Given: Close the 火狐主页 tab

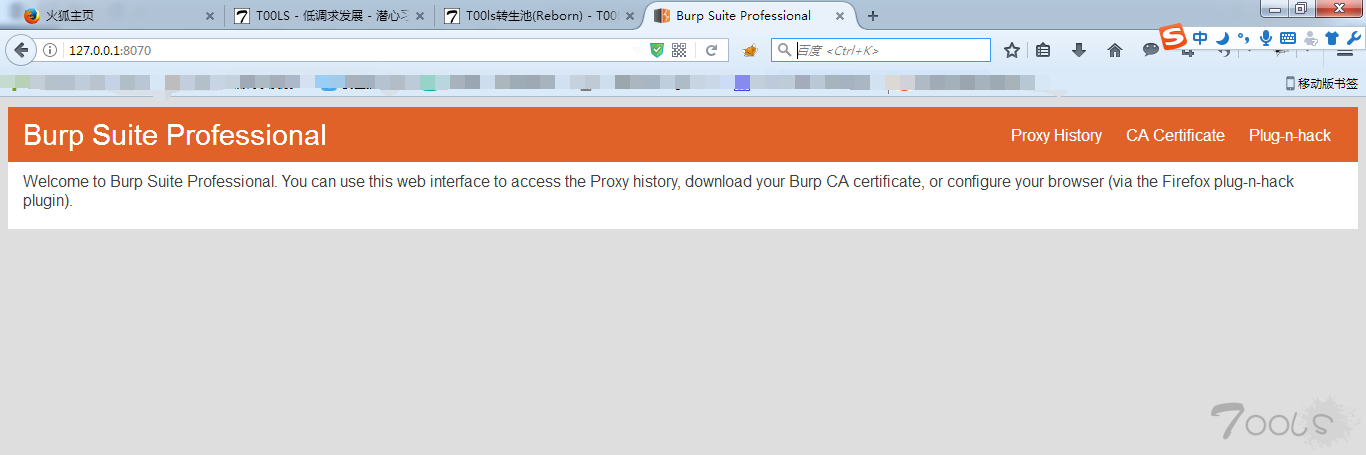Looking at the screenshot, I should (x=210, y=17).
